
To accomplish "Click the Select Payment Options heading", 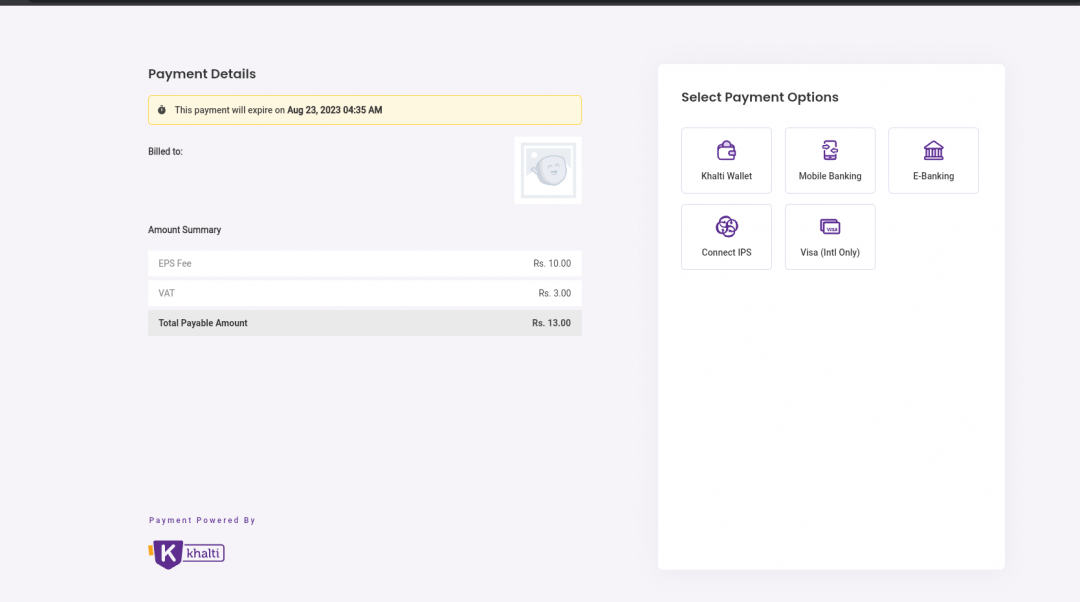I will coord(759,97).
